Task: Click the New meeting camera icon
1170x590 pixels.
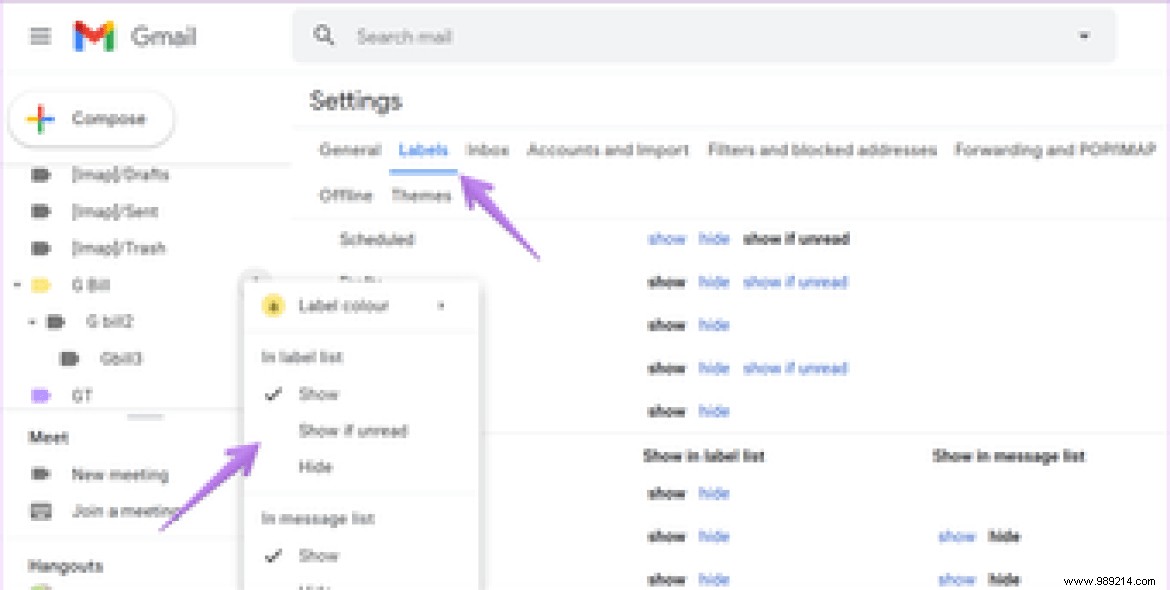Action: point(39,474)
